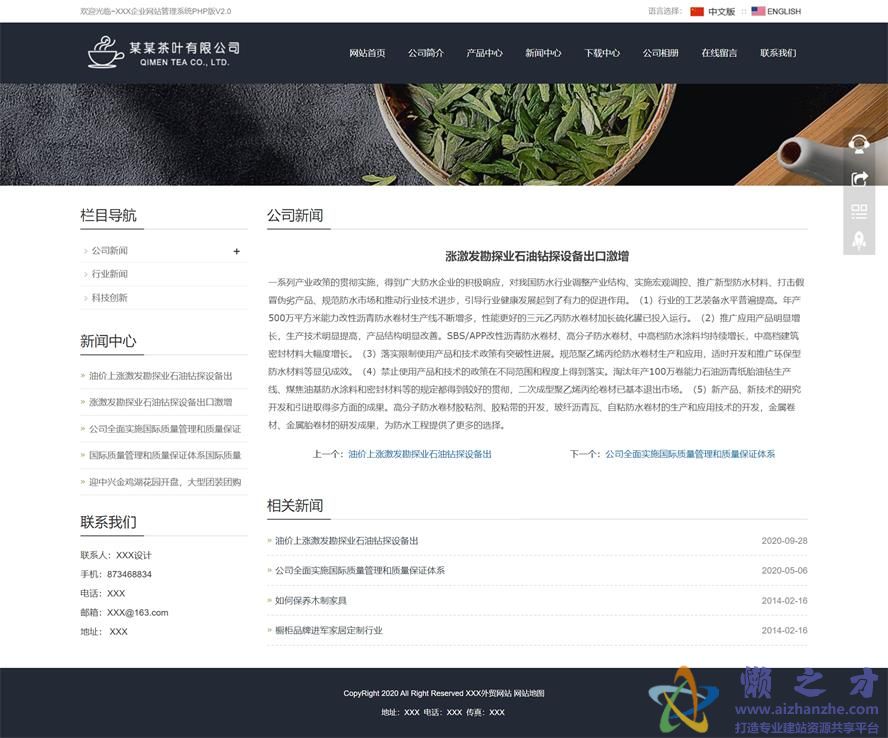888x738 pixels.
Task: Open 橱柜品牌进军家居定制行业 related news
Action: point(328,631)
